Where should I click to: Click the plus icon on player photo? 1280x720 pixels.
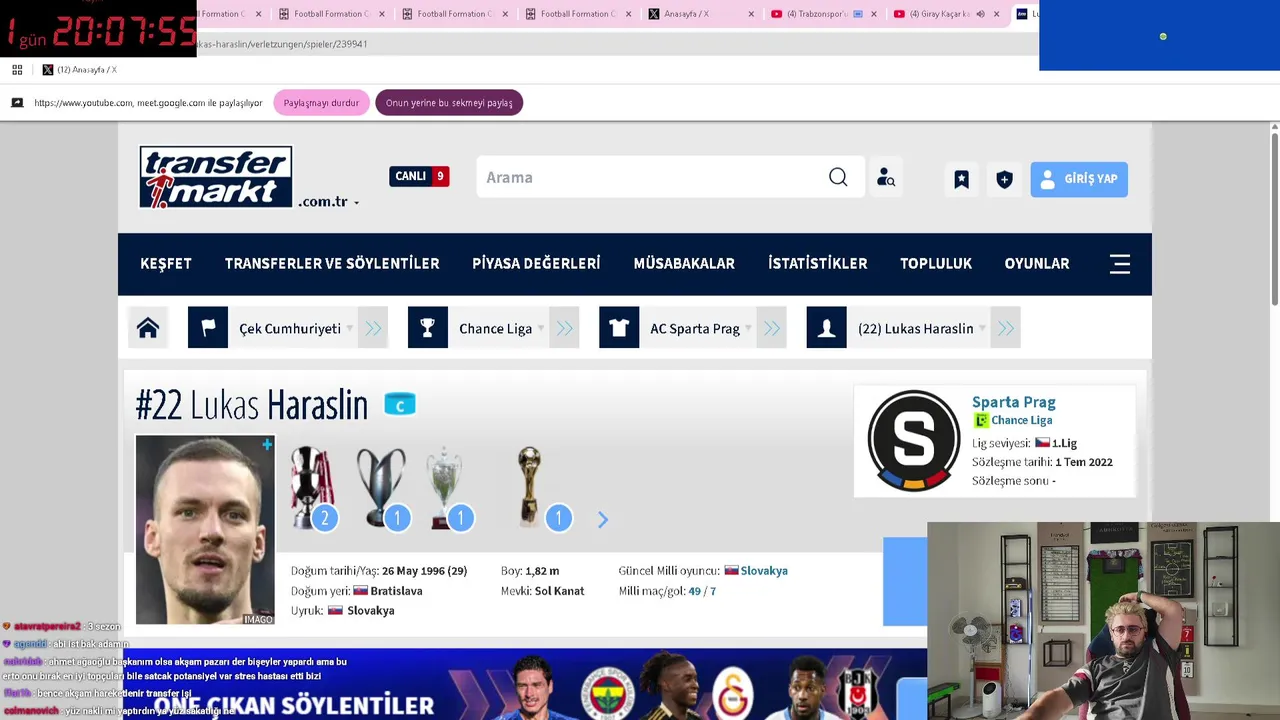pyautogui.click(x=267, y=444)
